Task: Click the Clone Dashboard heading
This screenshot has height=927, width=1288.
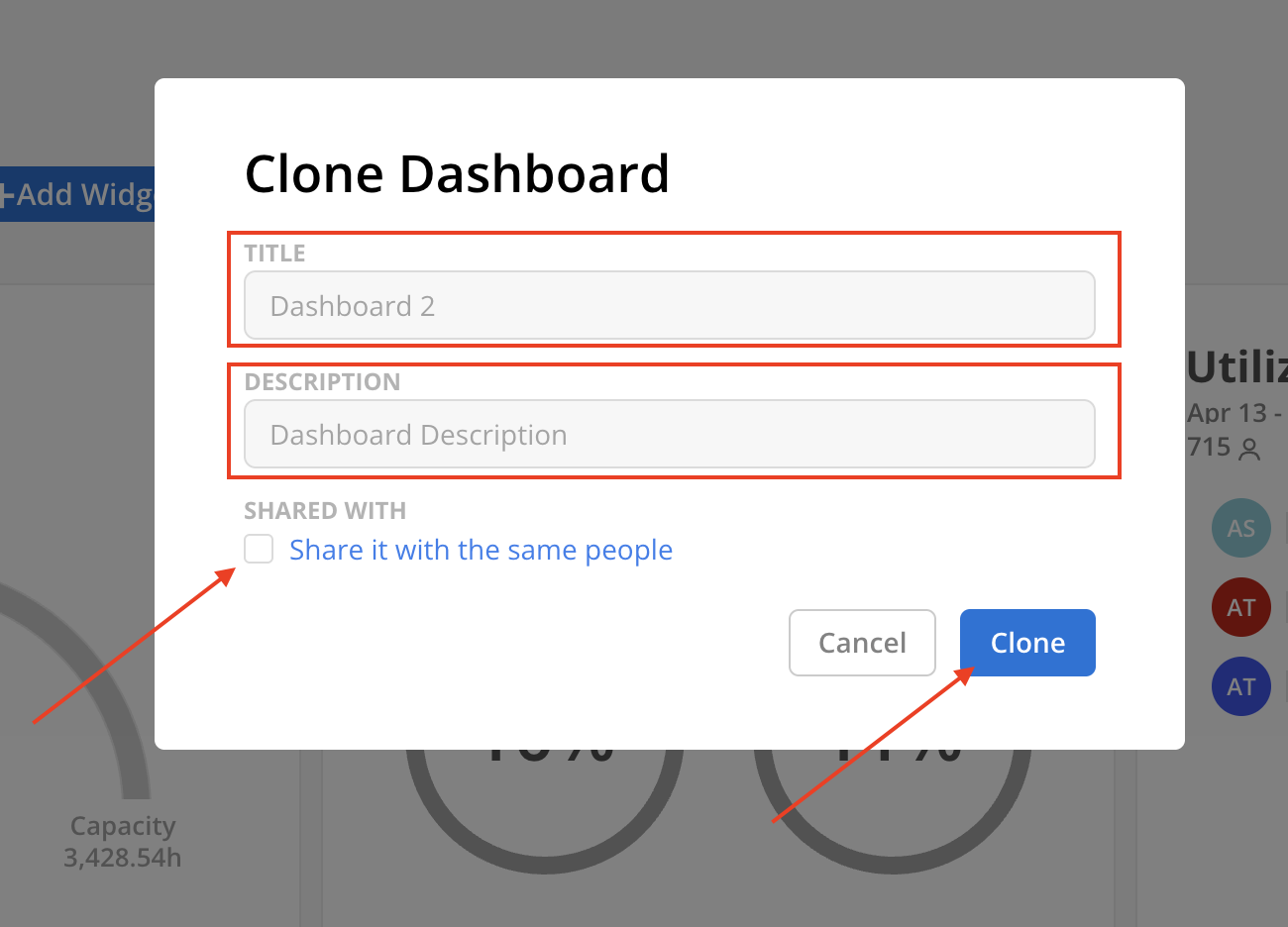Action: point(457,174)
